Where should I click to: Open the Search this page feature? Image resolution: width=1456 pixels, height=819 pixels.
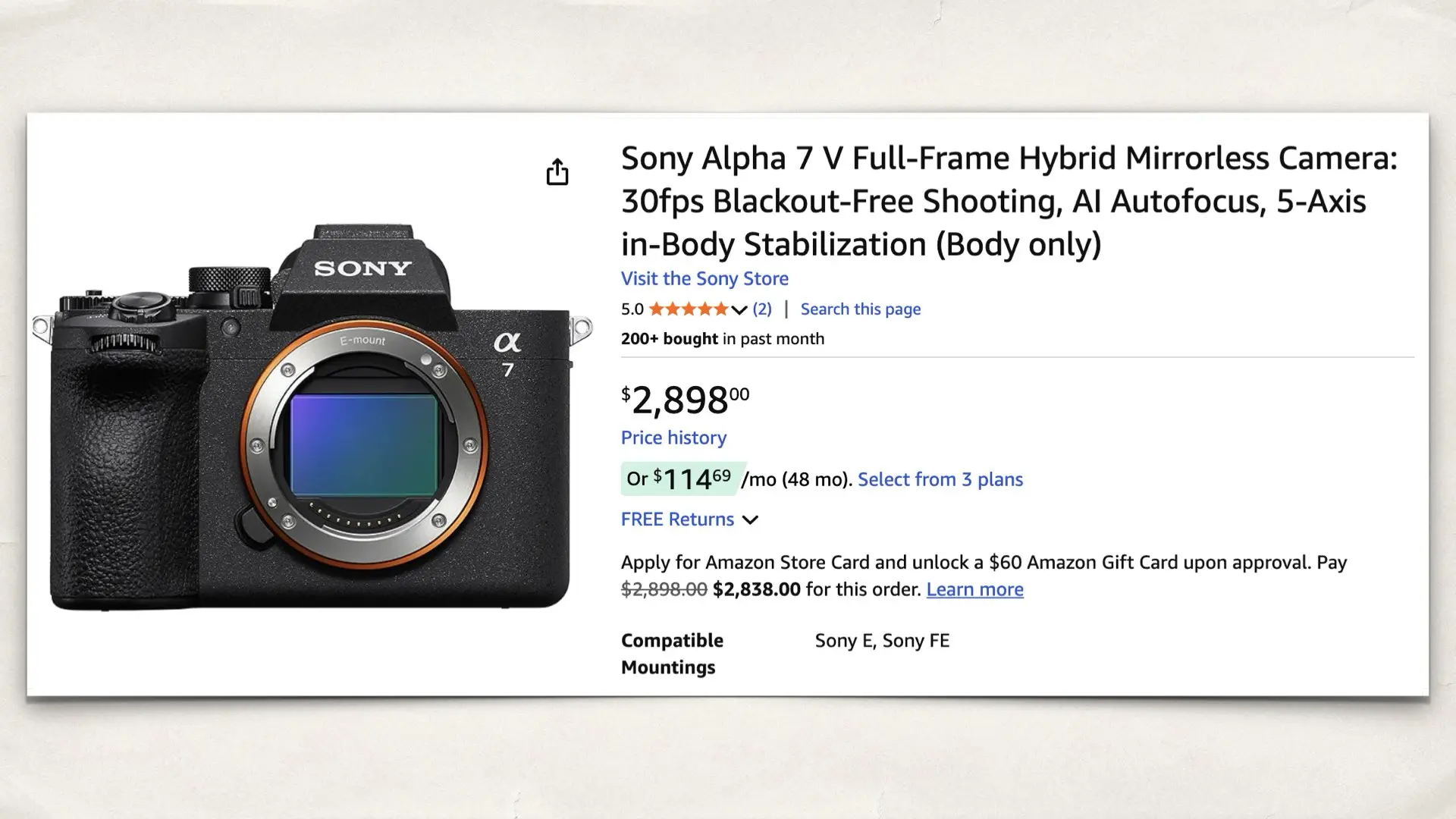[x=860, y=309]
